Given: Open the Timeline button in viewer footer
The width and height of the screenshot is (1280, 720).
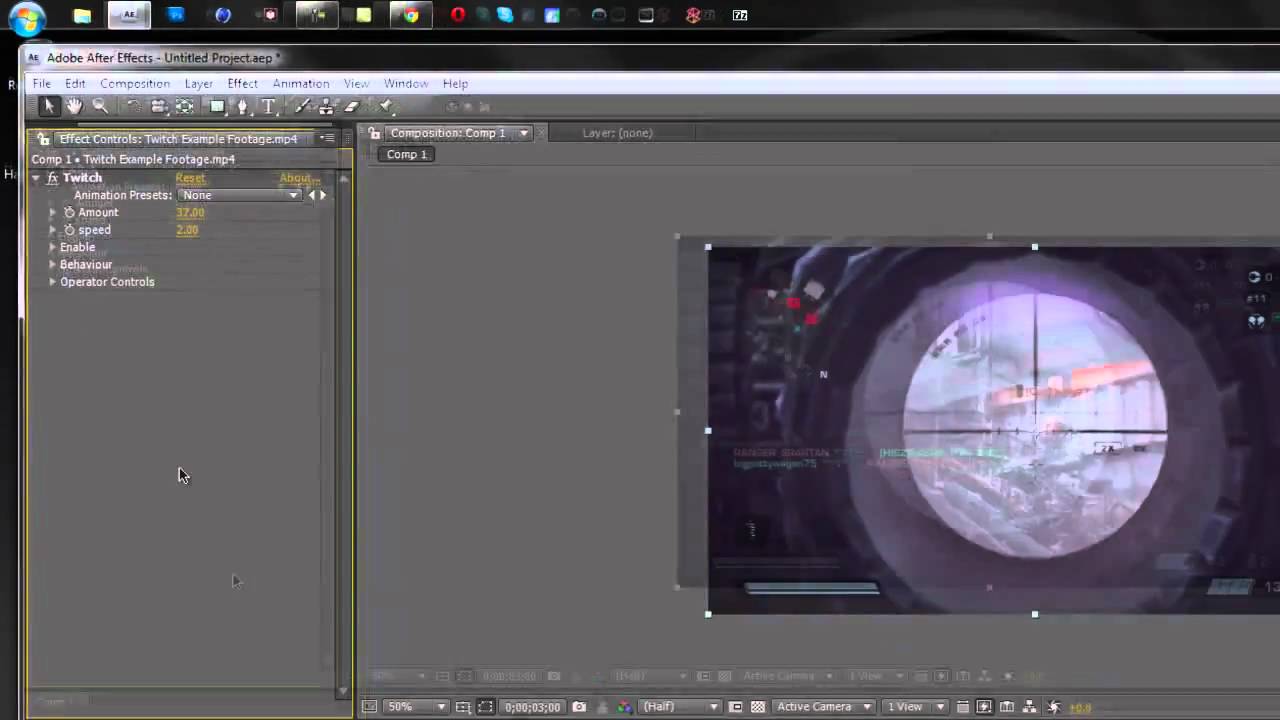Looking at the screenshot, I should click(x=1007, y=707).
